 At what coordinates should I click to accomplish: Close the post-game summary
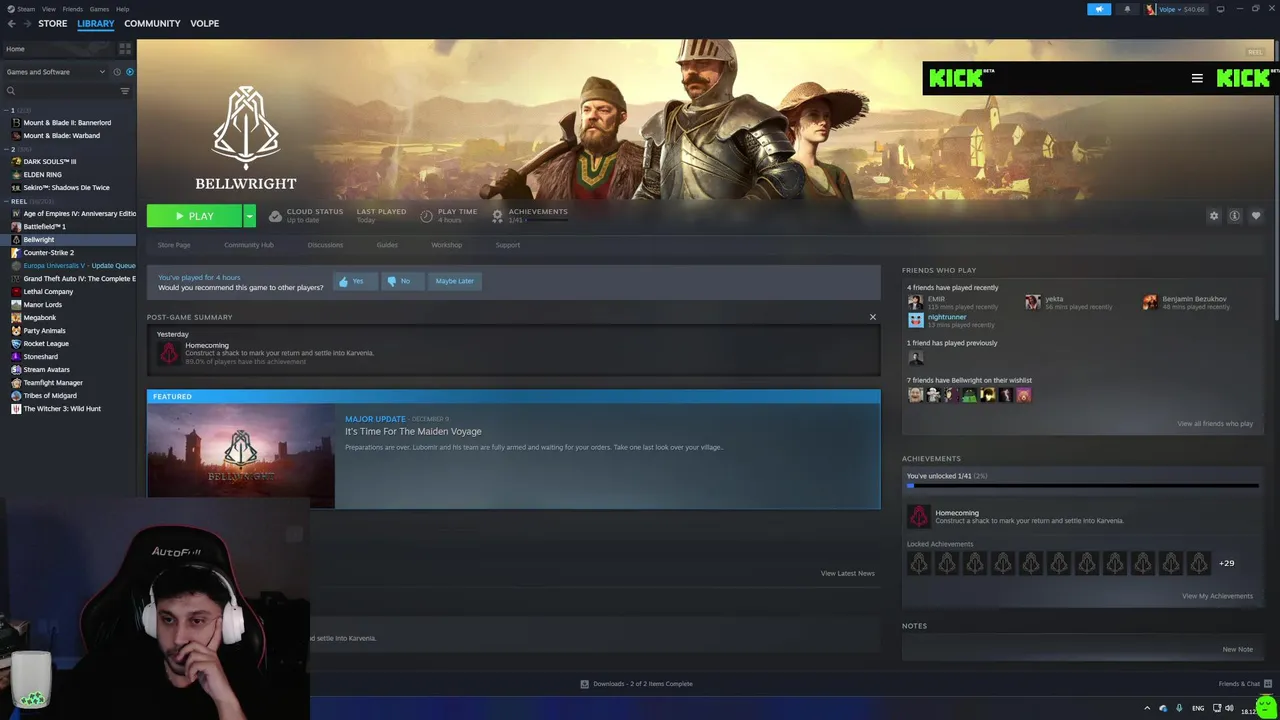point(872,317)
